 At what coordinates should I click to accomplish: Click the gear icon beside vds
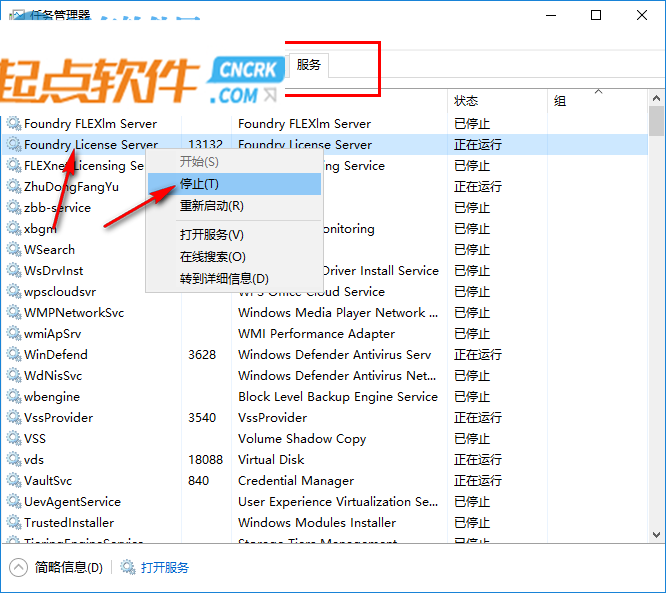pyautogui.click(x=14, y=460)
